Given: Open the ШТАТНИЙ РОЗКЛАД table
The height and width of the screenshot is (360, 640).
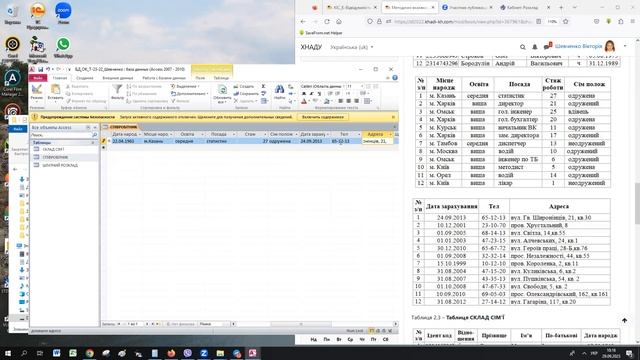Looking at the screenshot, I should tap(60, 165).
